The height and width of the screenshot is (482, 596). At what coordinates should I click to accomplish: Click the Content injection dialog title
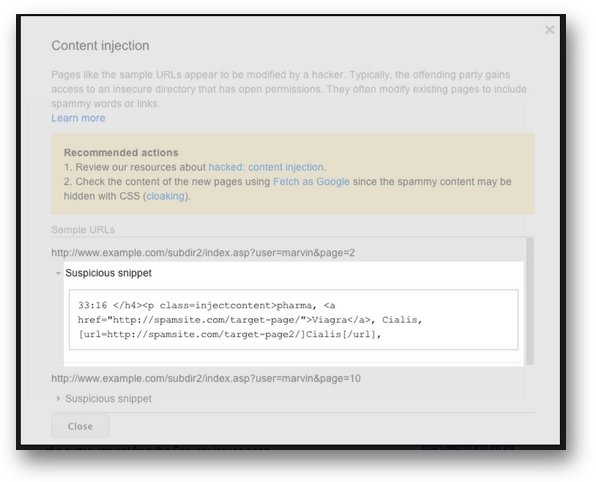[100, 46]
